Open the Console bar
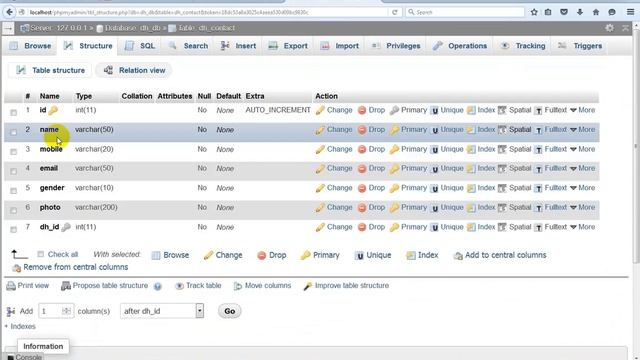640x360 pixels. click(24, 357)
